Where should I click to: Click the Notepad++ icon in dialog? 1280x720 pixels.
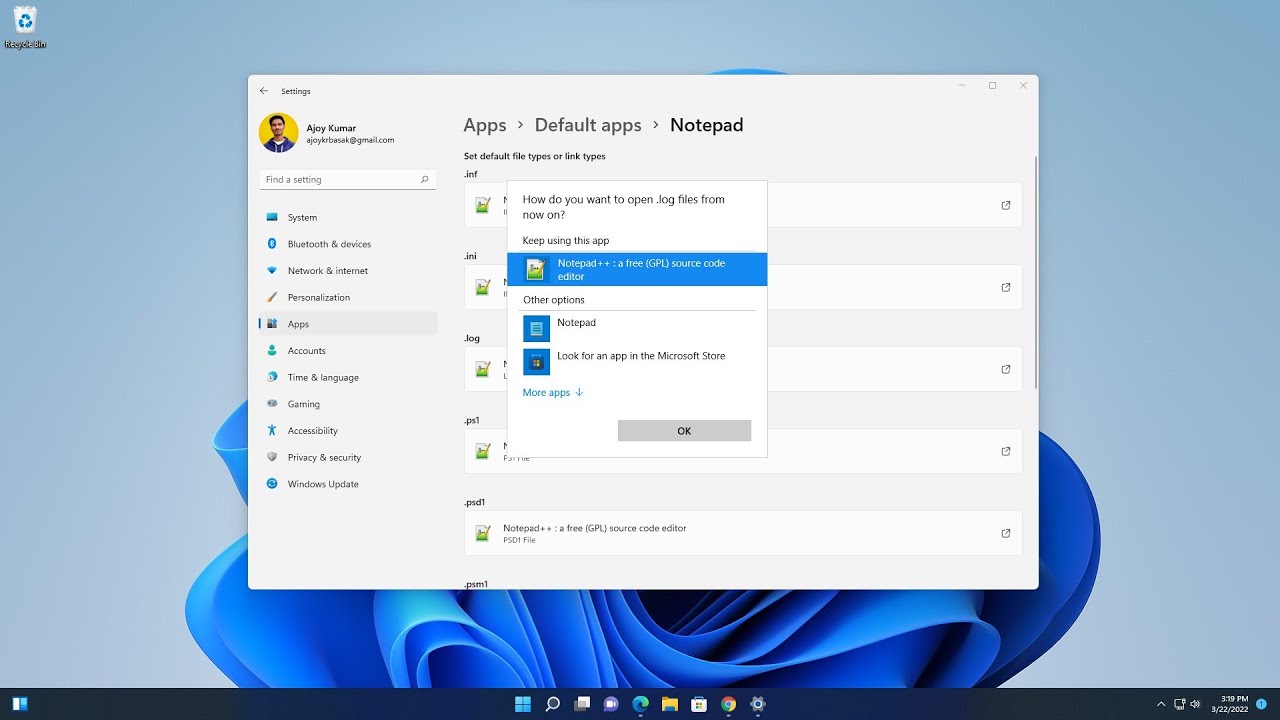[536, 269]
